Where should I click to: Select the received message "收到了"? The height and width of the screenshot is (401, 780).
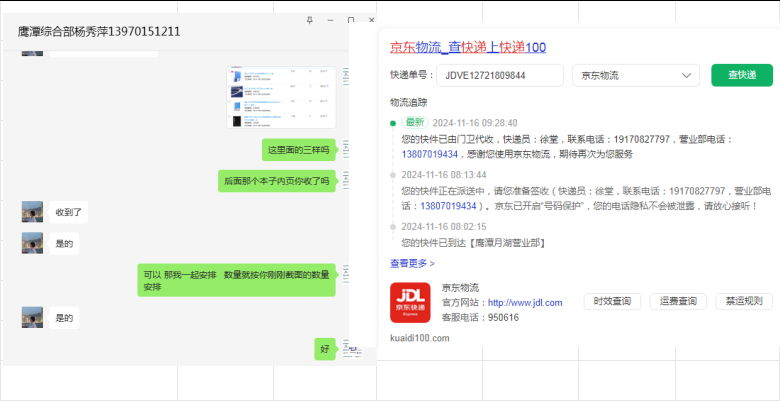pyautogui.click(x=69, y=212)
